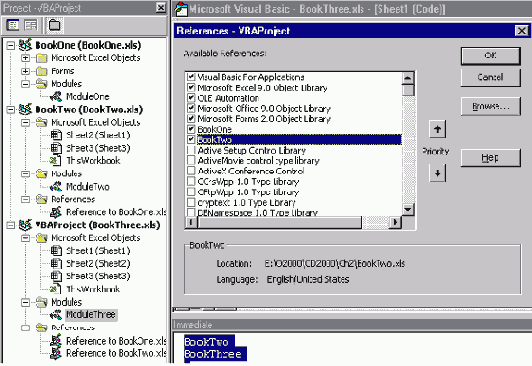Uncheck OLE Automation reference
Image resolution: width=532 pixels, height=366 pixels.
191,98
